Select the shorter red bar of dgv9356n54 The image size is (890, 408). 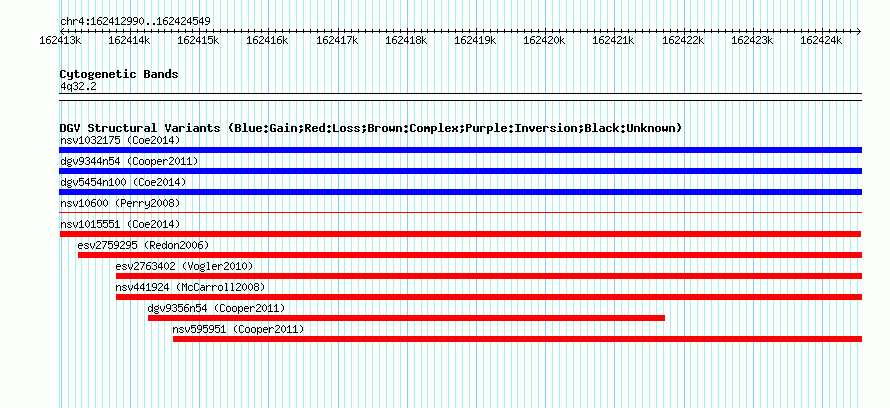406,318
